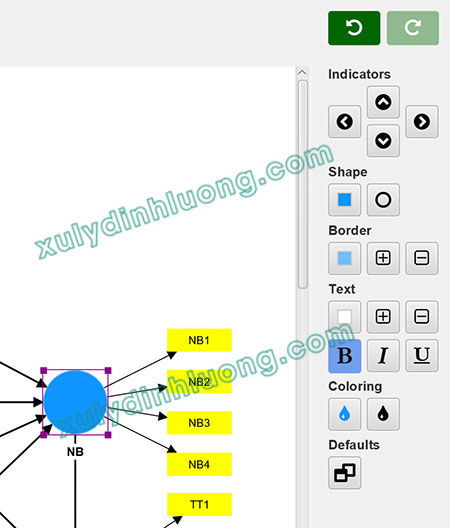Image resolution: width=450 pixels, height=528 pixels.
Task: Open the Border color swatch
Action: click(x=345, y=258)
